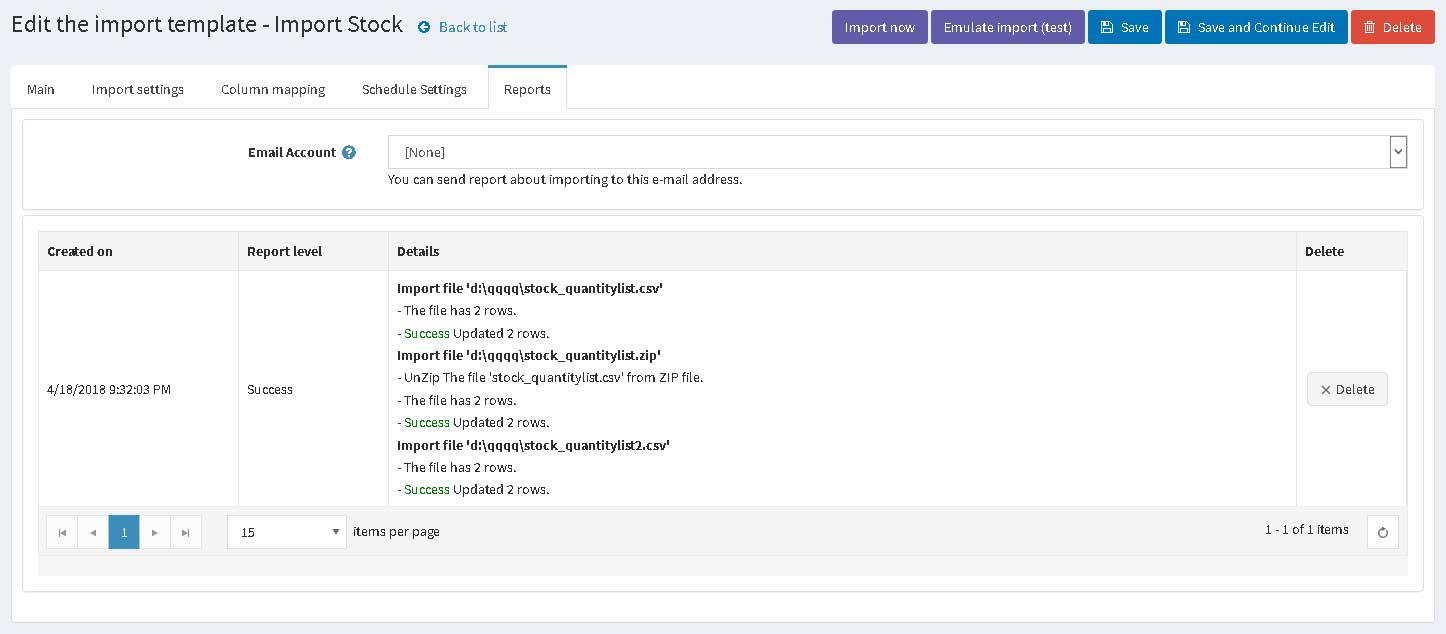Click the back arrow icon beside Back to list
The width and height of the screenshot is (1446, 634).
point(424,27)
